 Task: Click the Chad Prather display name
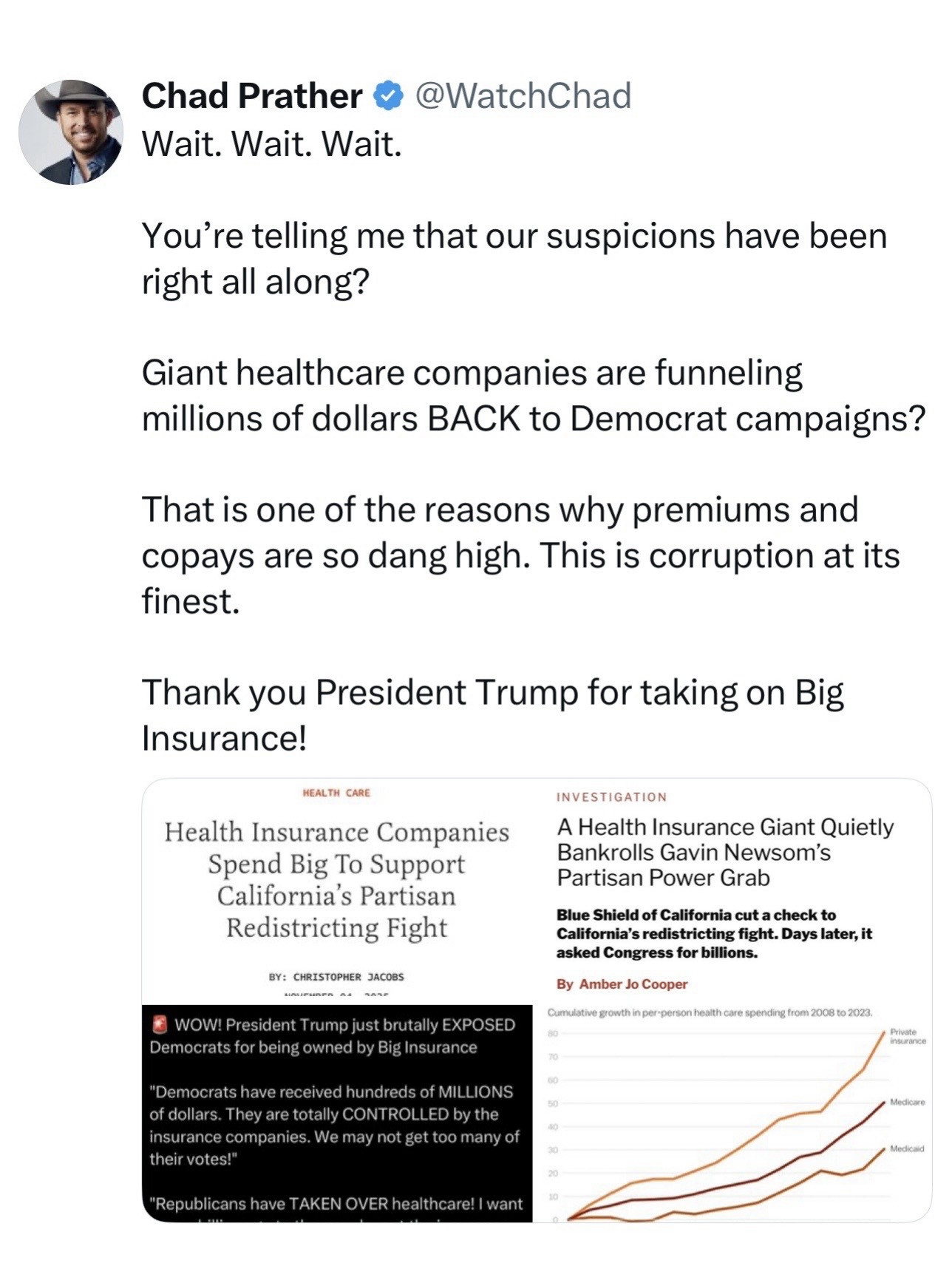pos(251,96)
